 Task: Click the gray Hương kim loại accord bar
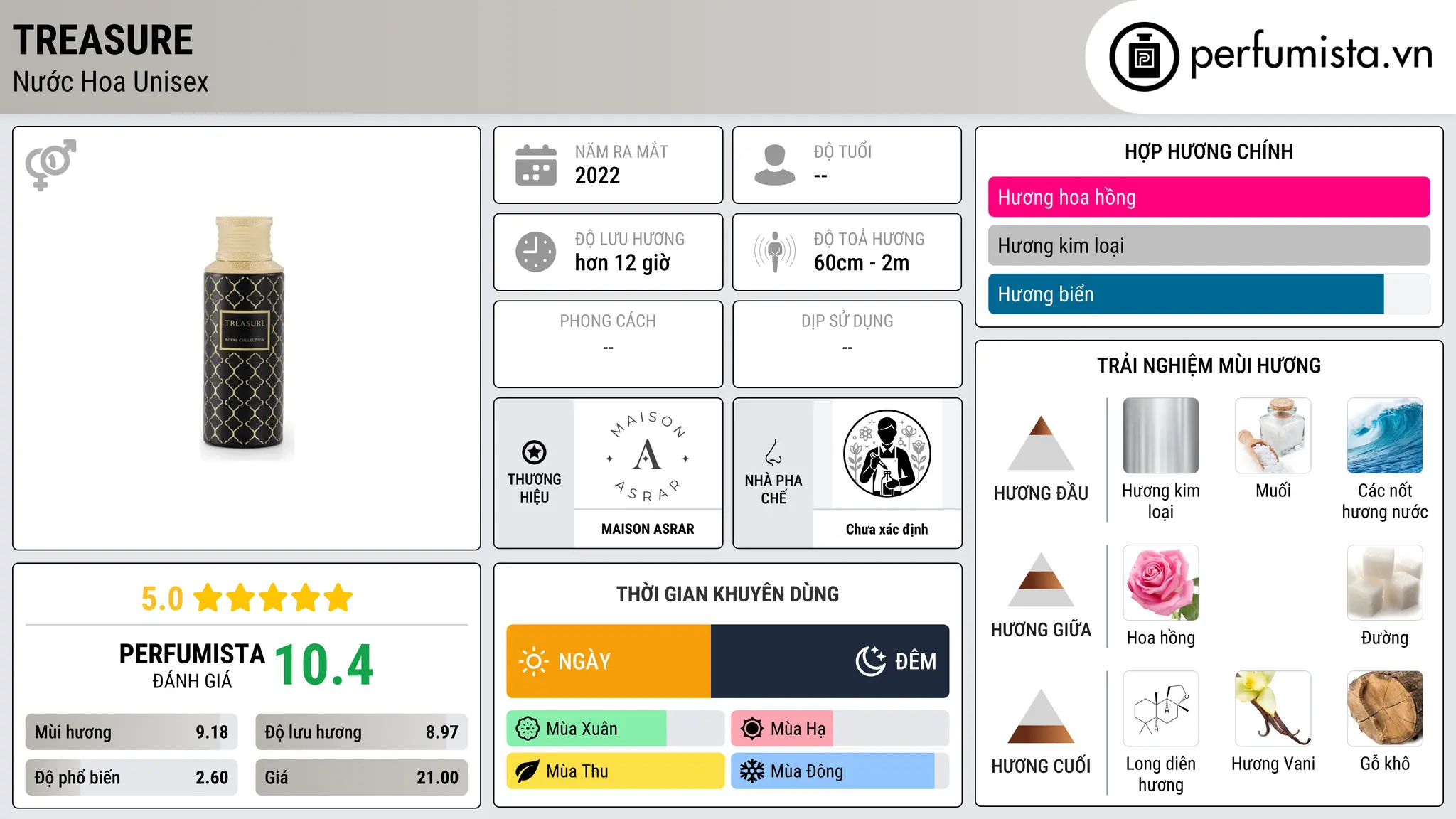tap(1209, 245)
